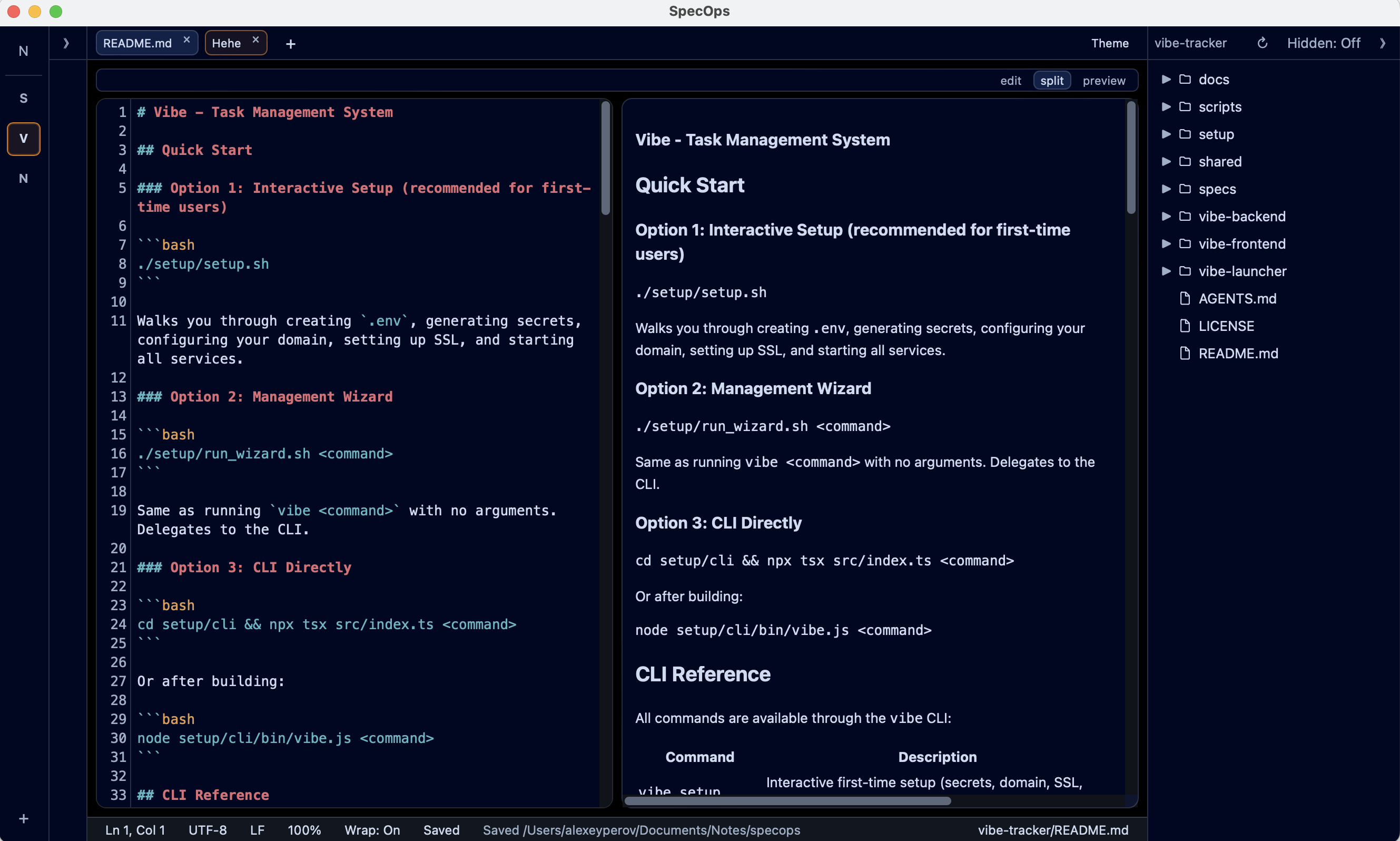
Task: Switch to split view mode
Action: (x=1052, y=81)
